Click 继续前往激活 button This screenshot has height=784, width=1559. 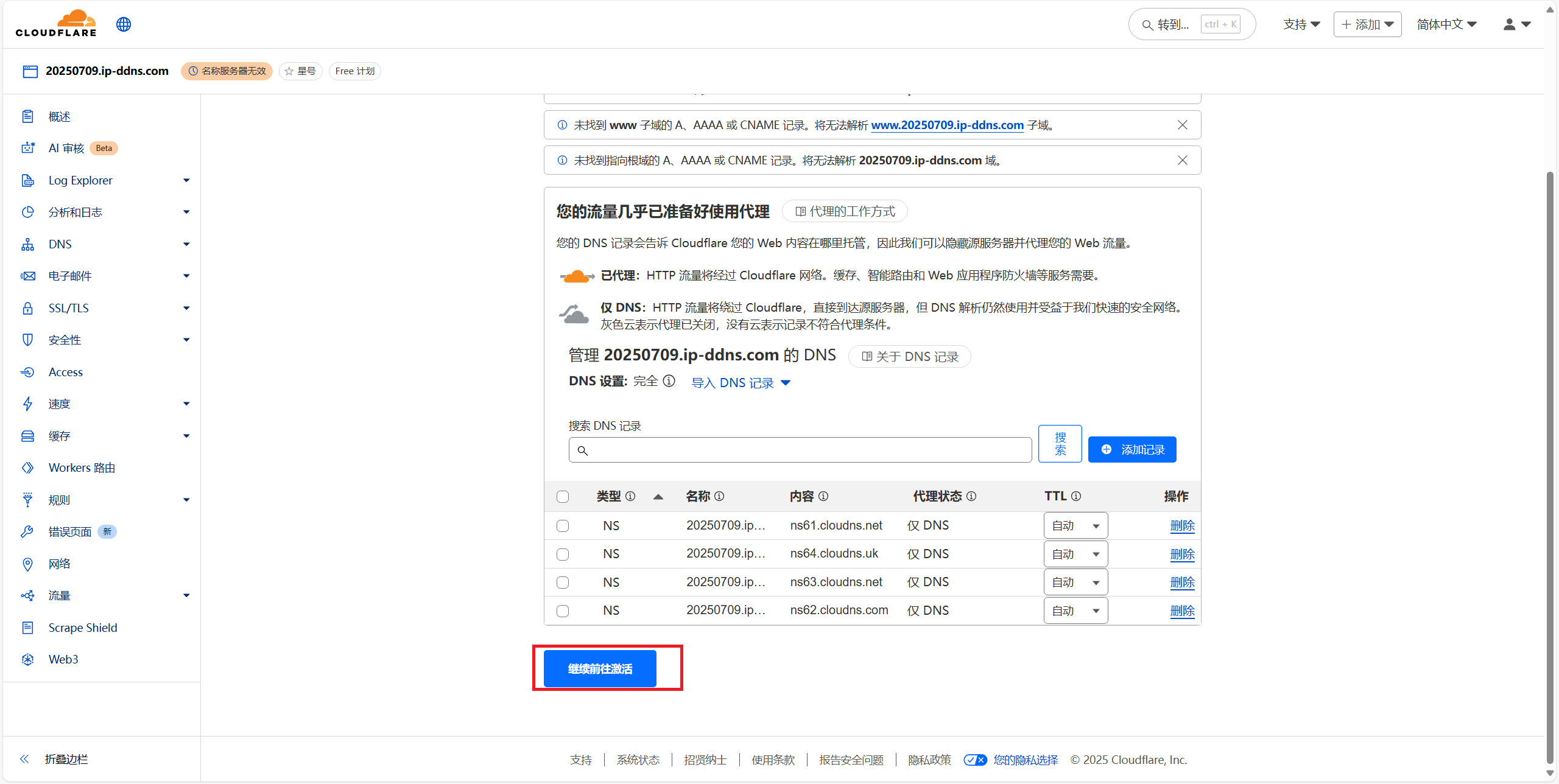pos(600,668)
